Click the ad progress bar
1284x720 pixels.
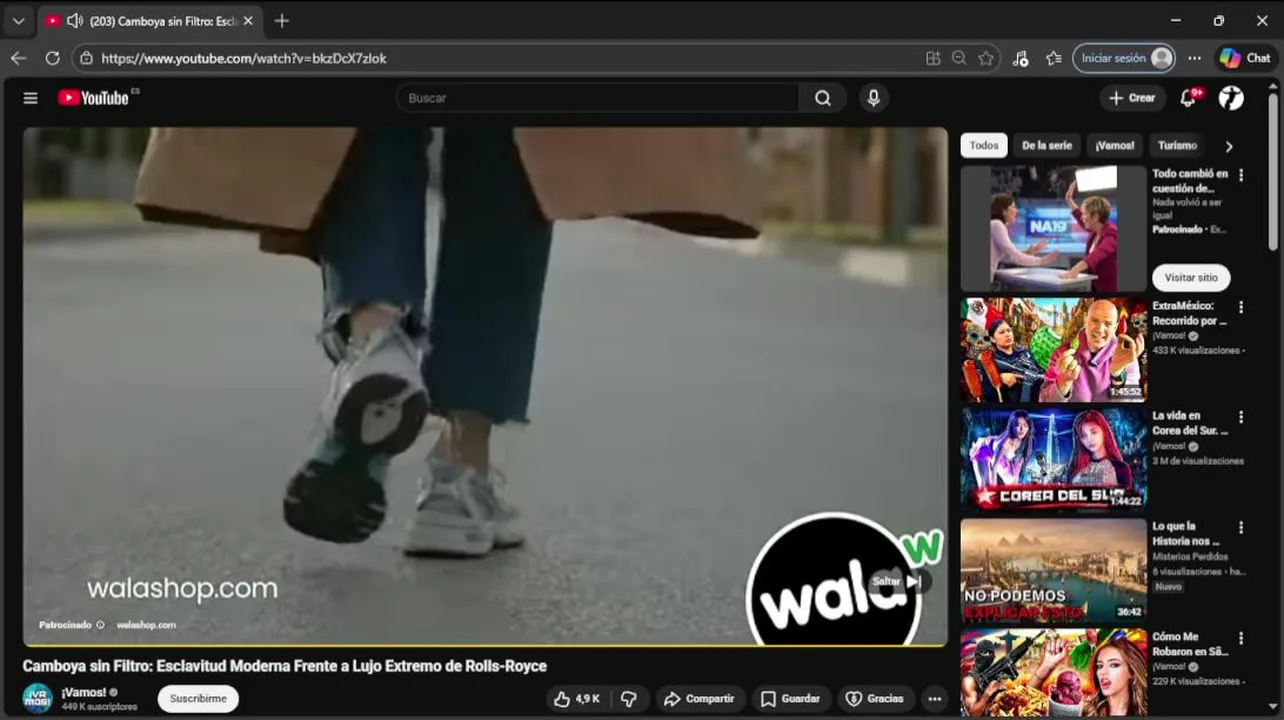(x=485, y=645)
